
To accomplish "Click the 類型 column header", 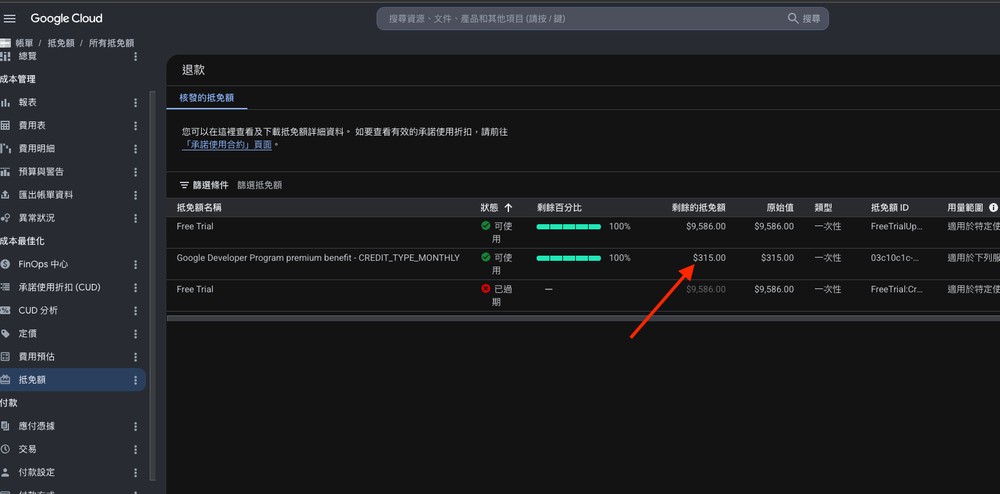I will (x=823, y=208).
